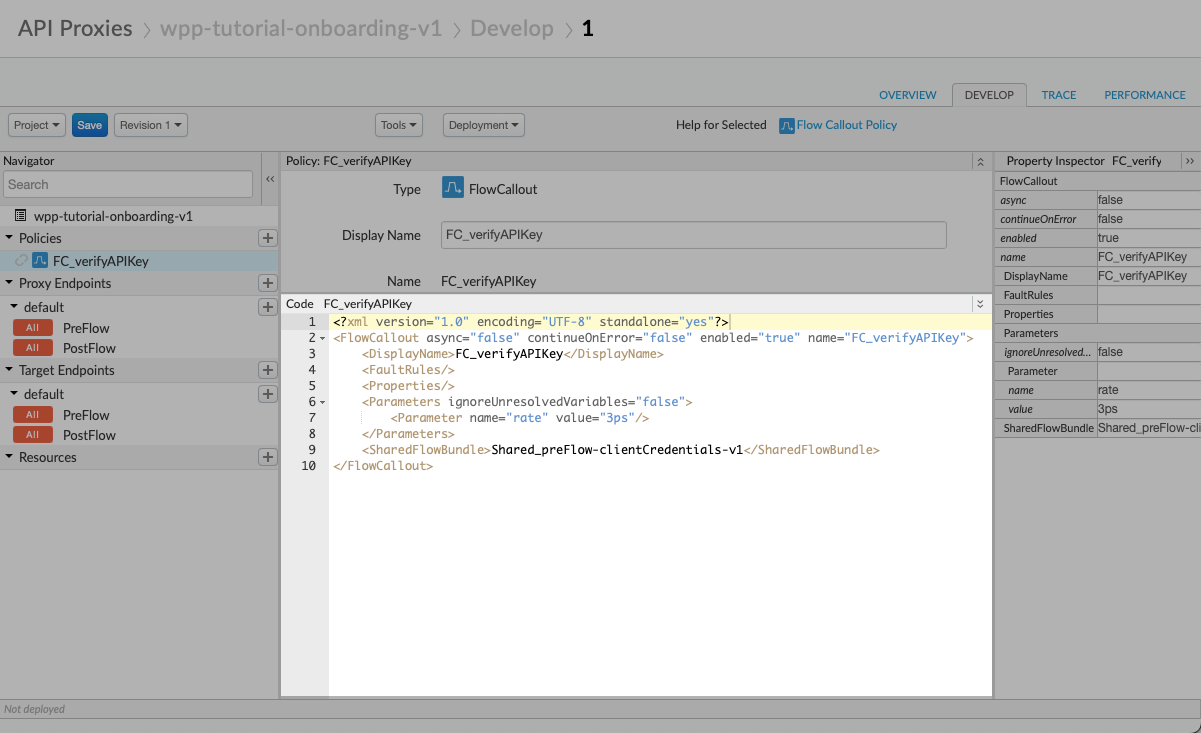The image size is (1201, 733).
Task: Select FC_verifyAPIKey policy in the Navigator
Action: pos(100,261)
